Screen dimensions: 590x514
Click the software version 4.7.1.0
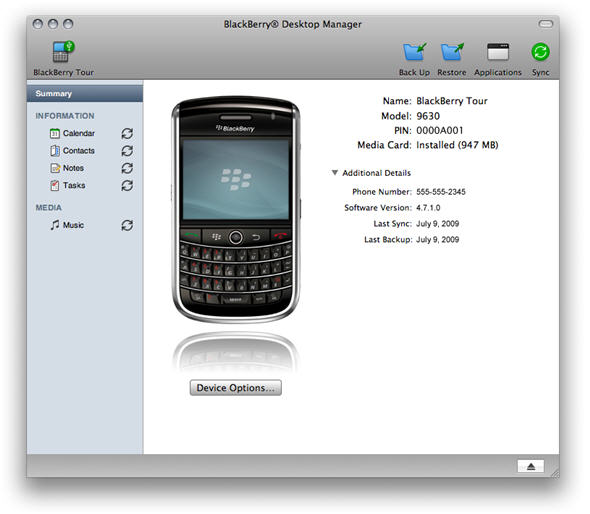click(x=428, y=208)
